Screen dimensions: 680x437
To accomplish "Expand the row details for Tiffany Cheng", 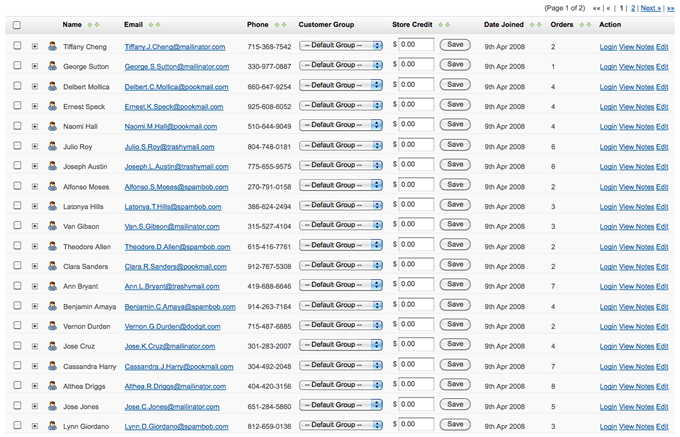I will 35,46.
